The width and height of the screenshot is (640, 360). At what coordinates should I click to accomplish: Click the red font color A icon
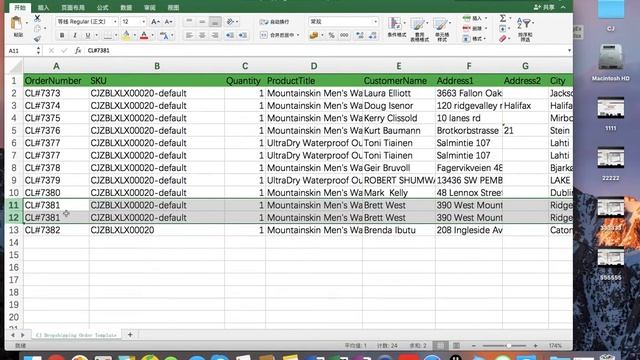[x=144, y=36]
